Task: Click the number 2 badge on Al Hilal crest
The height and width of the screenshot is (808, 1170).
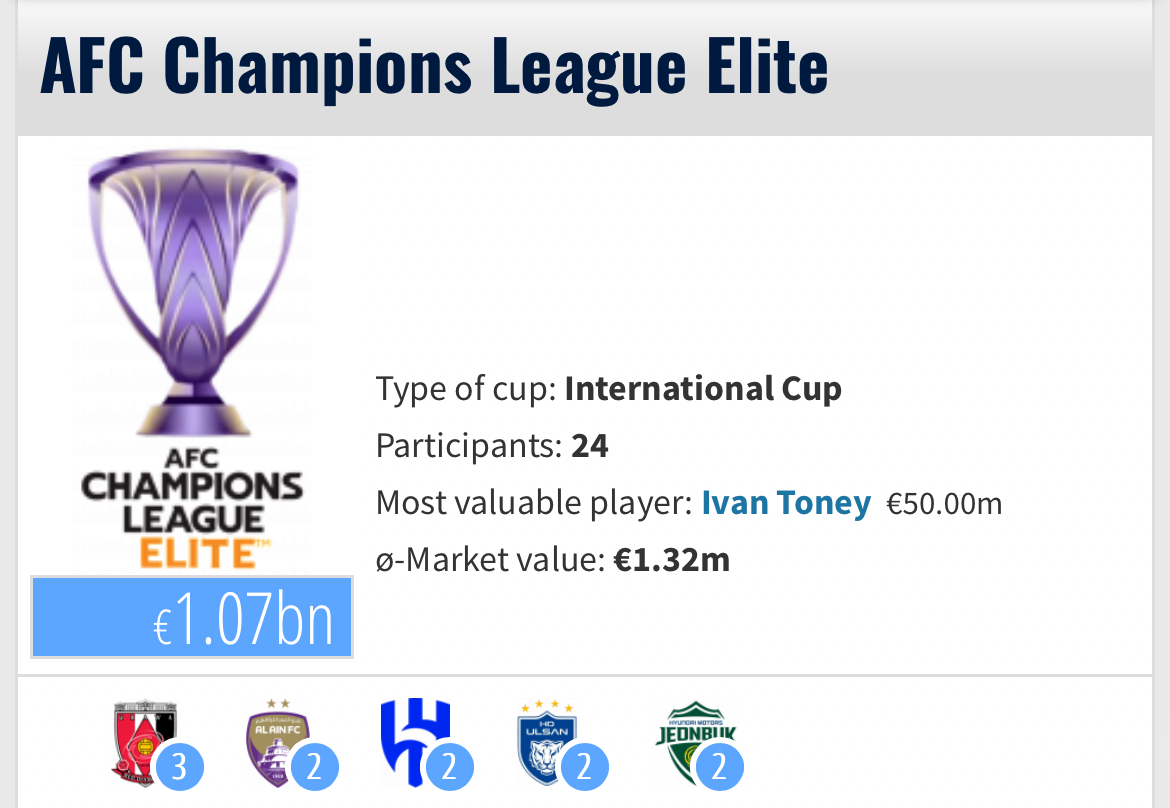Action: [449, 768]
